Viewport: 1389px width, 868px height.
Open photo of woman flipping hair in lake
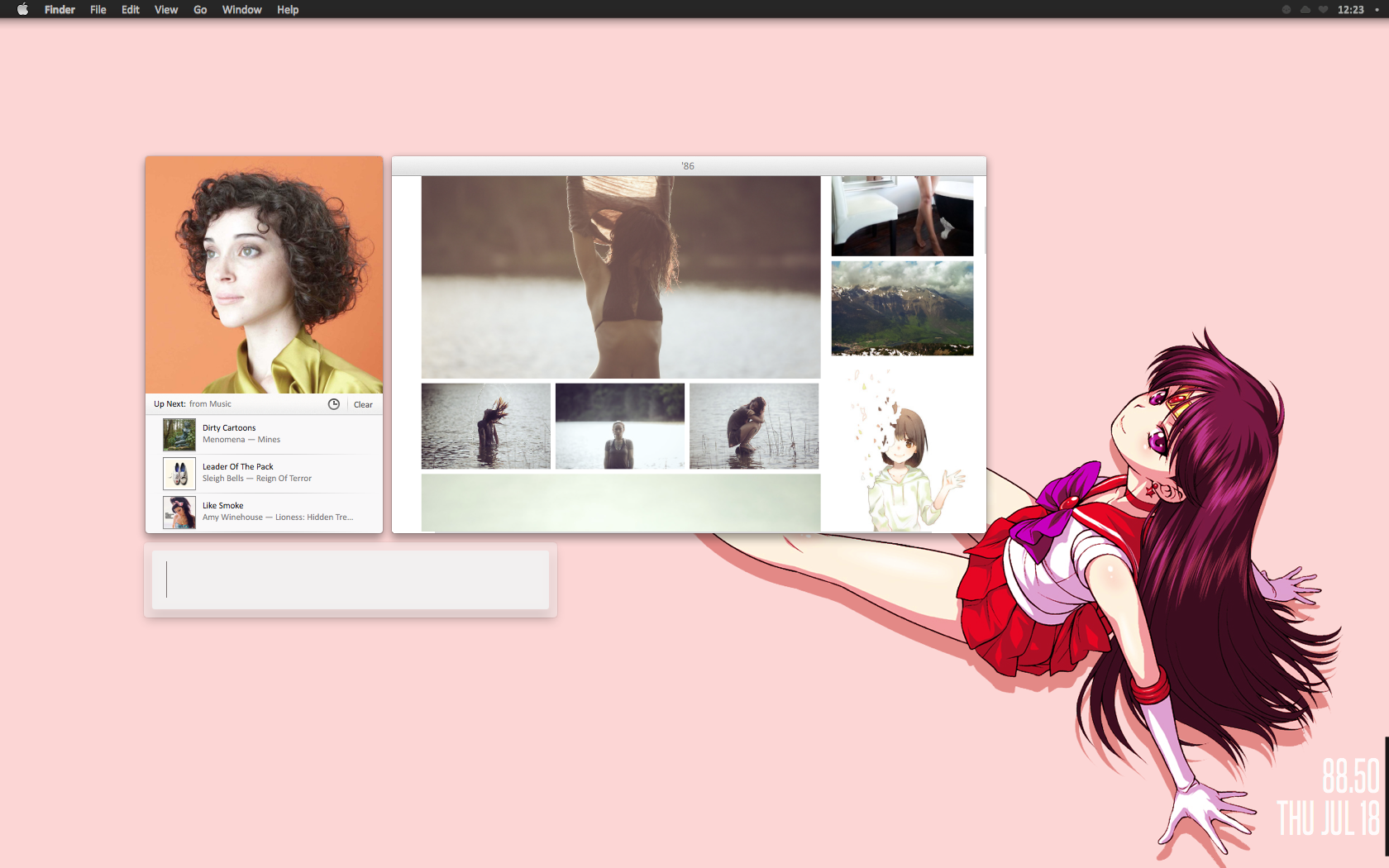tap(486, 426)
